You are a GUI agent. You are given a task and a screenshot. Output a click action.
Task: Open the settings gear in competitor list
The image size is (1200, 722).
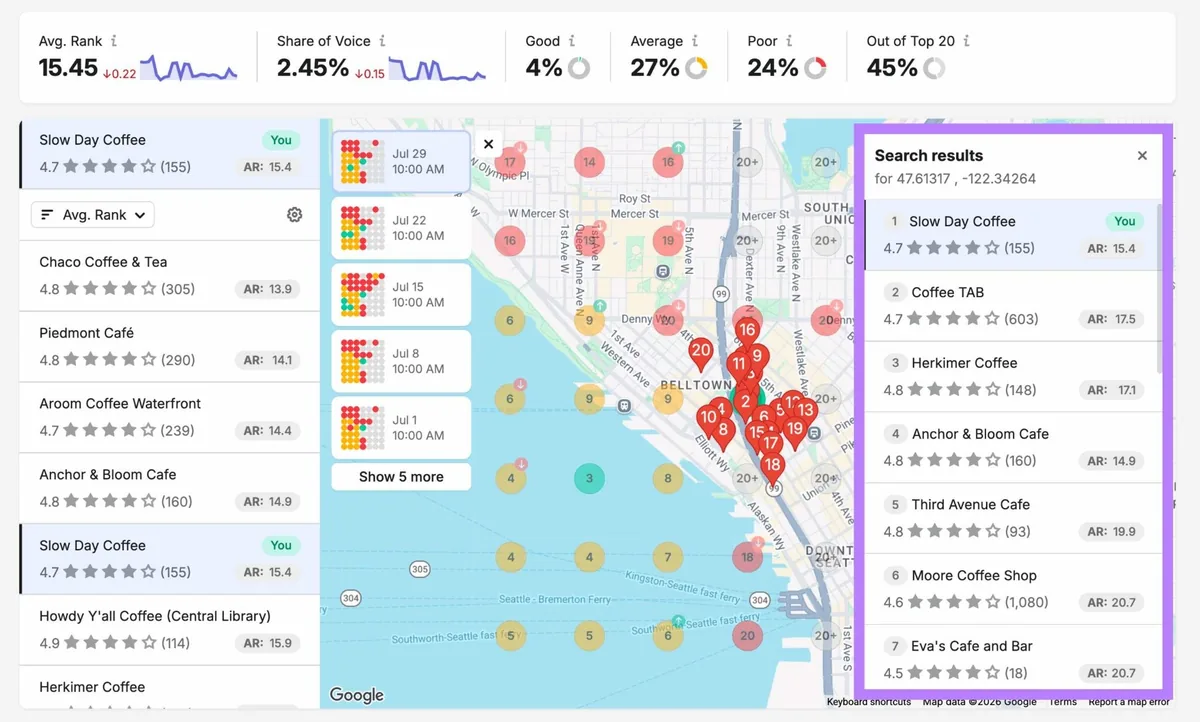(x=294, y=214)
